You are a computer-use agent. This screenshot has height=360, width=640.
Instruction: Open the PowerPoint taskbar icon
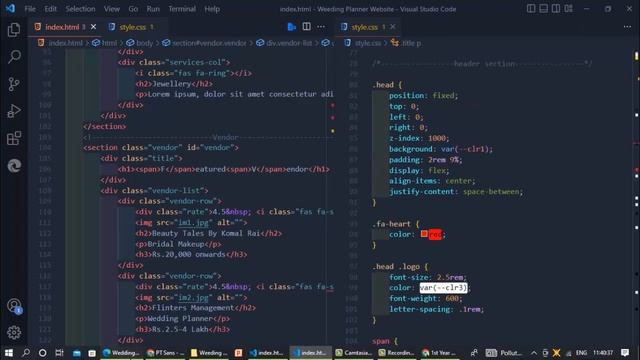(238, 353)
